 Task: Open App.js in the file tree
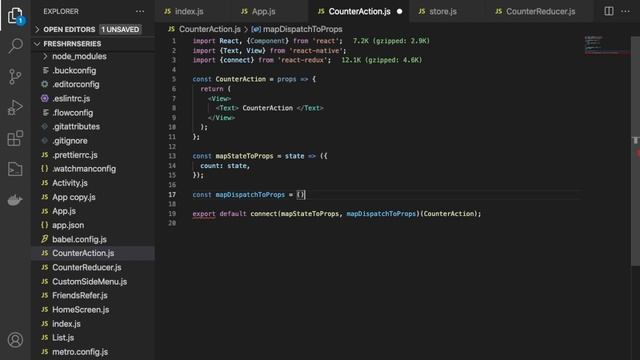coord(64,211)
